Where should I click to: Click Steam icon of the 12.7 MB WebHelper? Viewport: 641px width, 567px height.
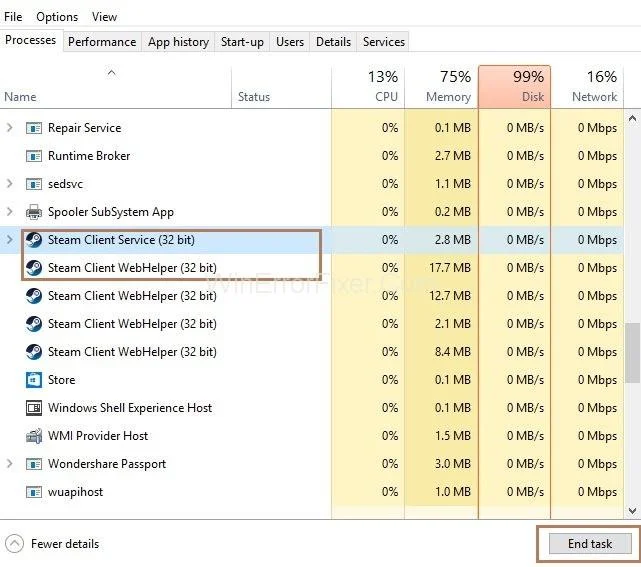pyautogui.click(x=34, y=296)
